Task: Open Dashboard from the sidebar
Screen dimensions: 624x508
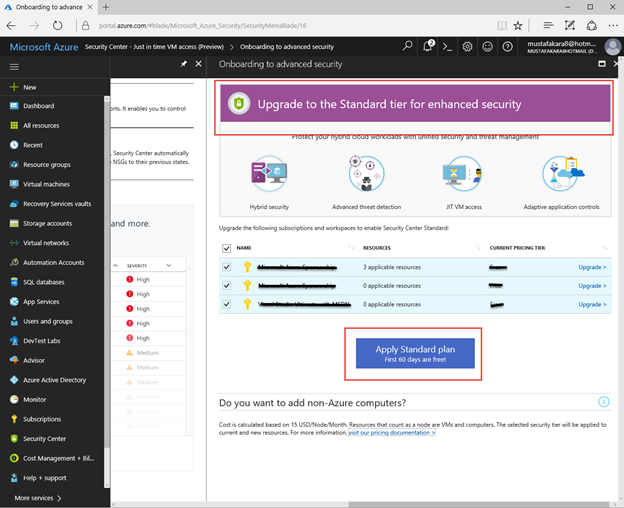Action: tap(38, 106)
